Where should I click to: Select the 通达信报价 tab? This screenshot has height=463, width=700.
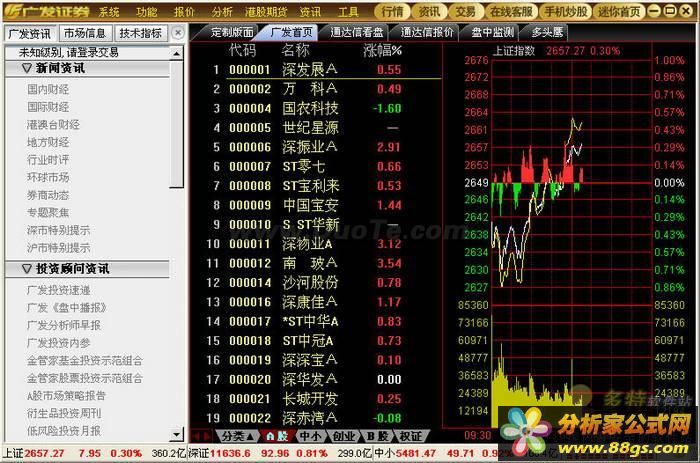[x=426, y=32]
